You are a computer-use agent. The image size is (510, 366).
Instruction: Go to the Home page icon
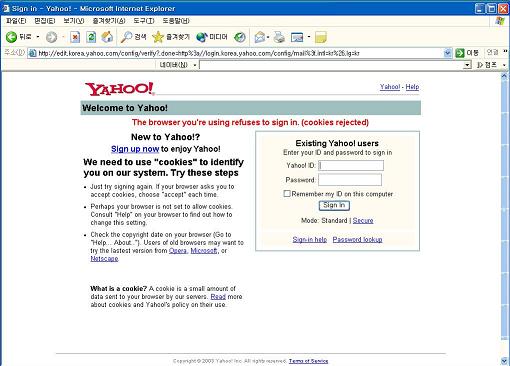point(107,37)
